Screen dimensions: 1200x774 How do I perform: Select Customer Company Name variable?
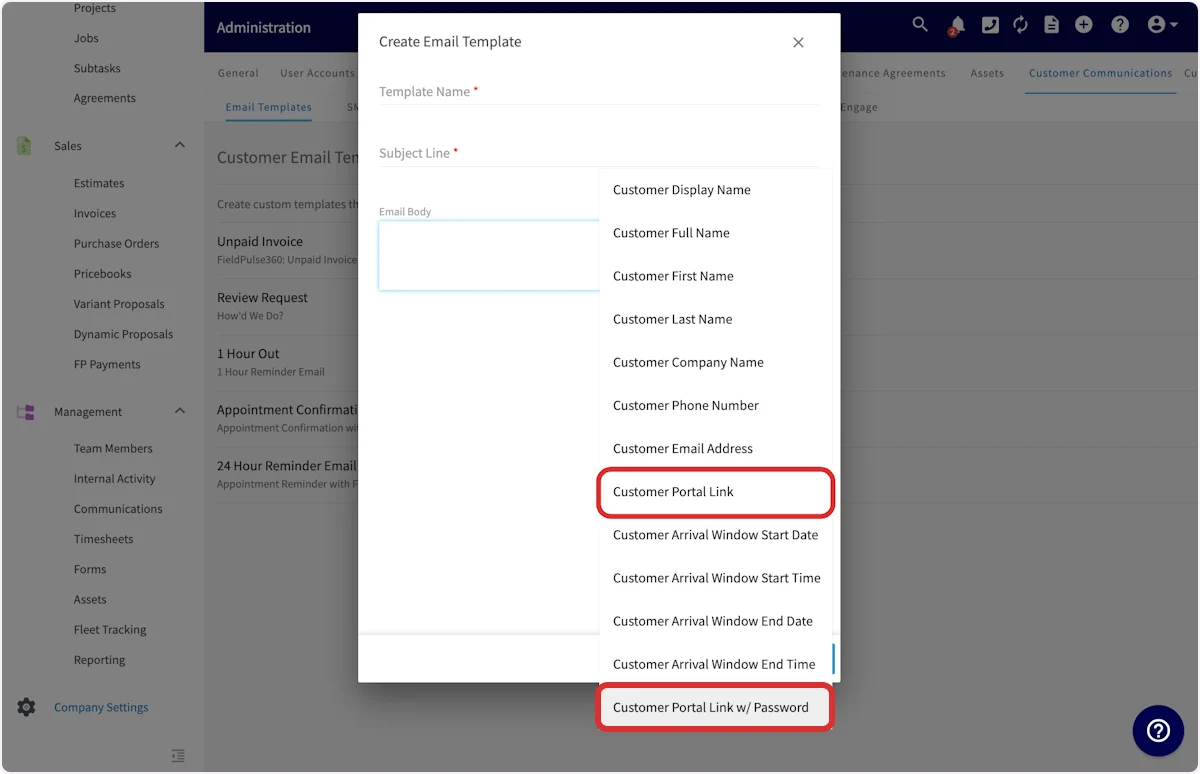pos(715,362)
